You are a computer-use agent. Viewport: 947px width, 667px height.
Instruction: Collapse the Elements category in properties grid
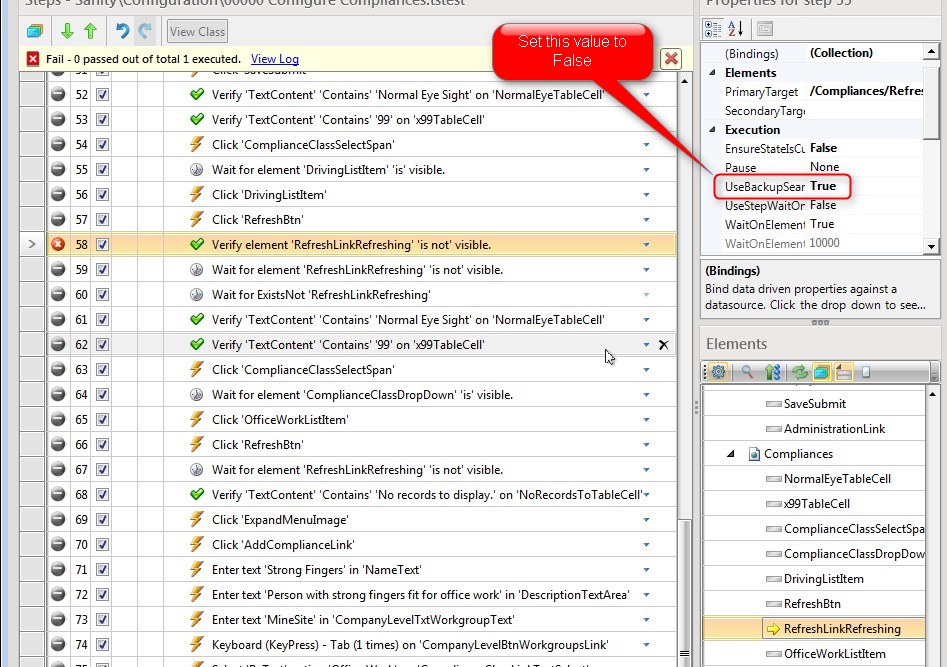[712, 72]
